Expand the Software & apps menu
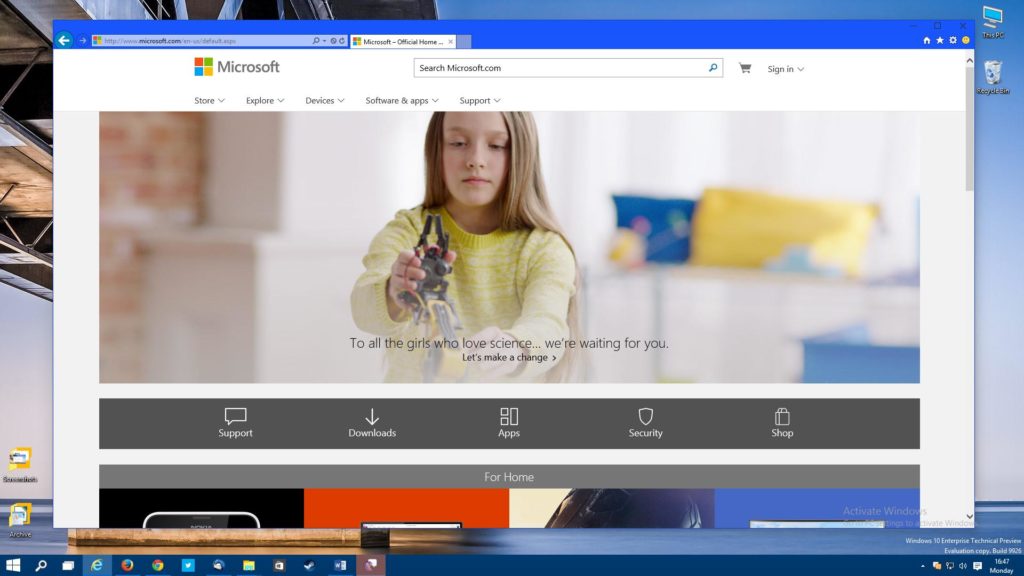Viewport: 1024px width, 576px height. click(x=402, y=101)
